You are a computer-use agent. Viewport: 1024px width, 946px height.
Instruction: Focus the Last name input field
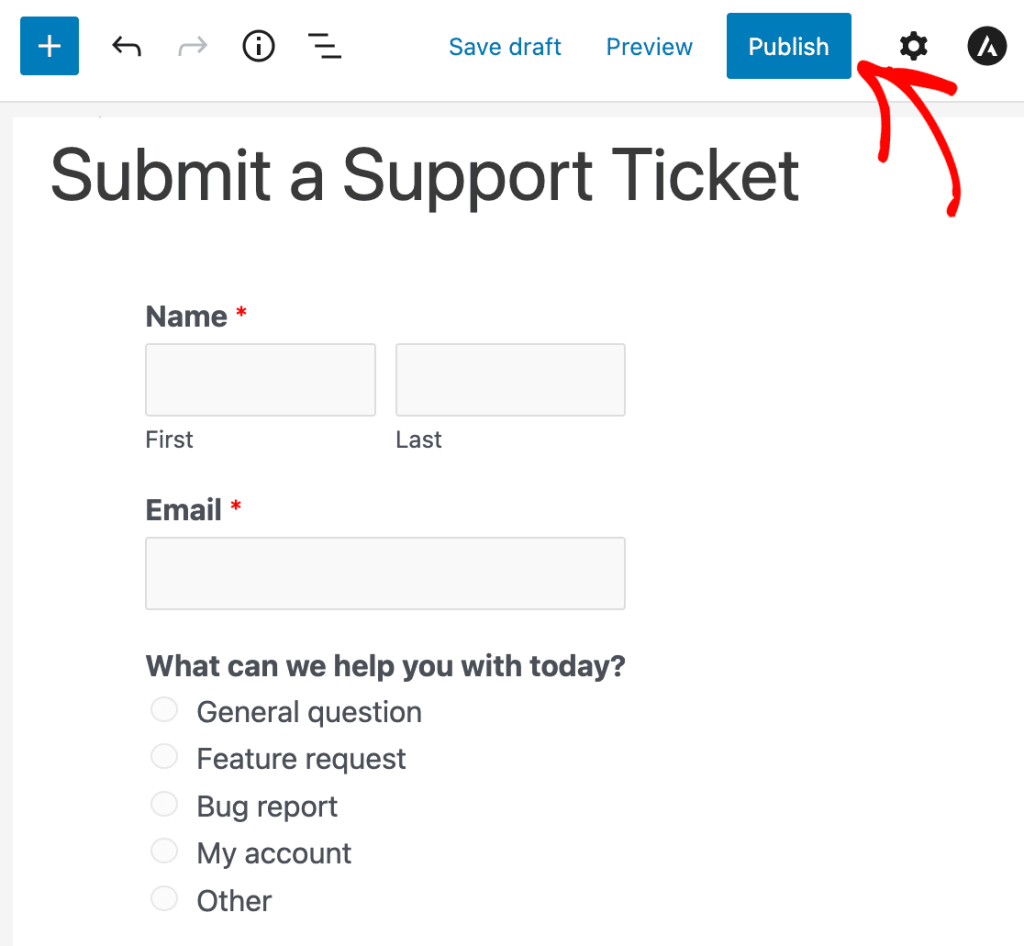510,380
